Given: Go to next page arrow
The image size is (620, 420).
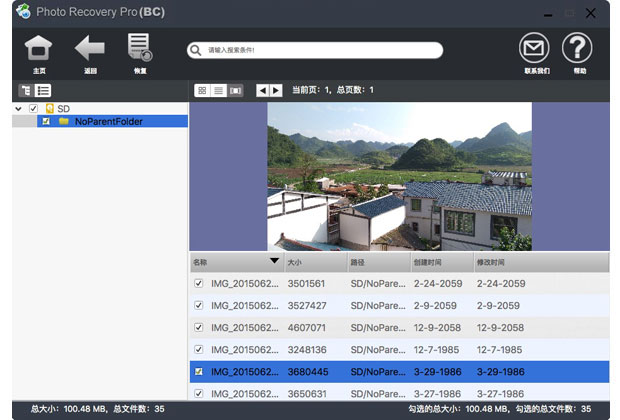Looking at the screenshot, I should pyautogui.click(x=276, y=91).
